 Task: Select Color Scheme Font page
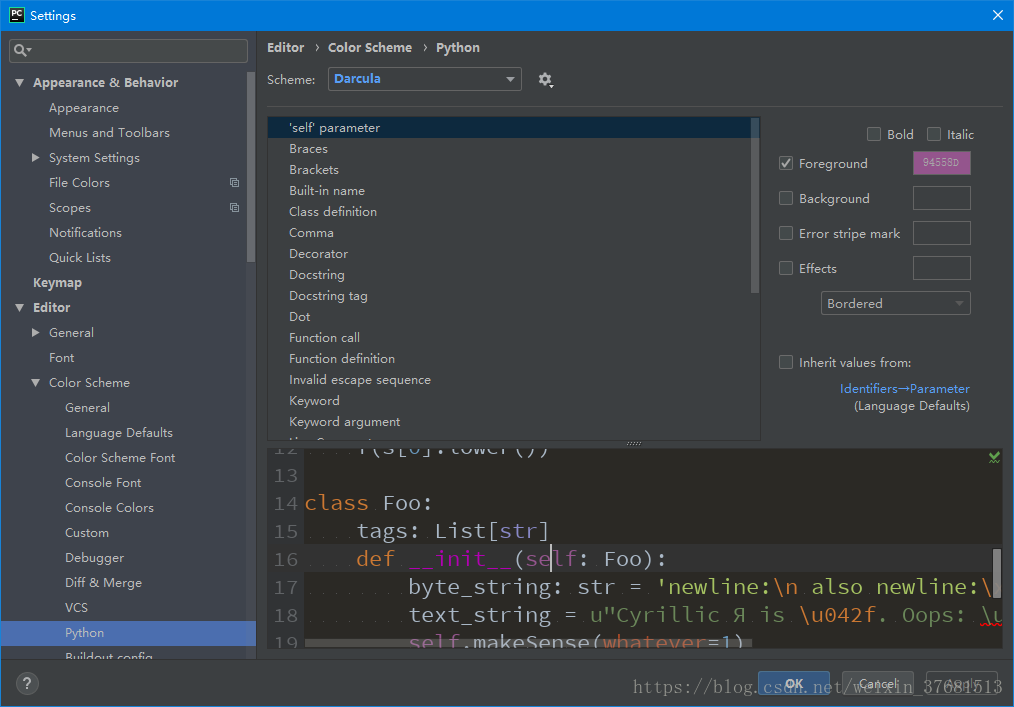(120, 458)
